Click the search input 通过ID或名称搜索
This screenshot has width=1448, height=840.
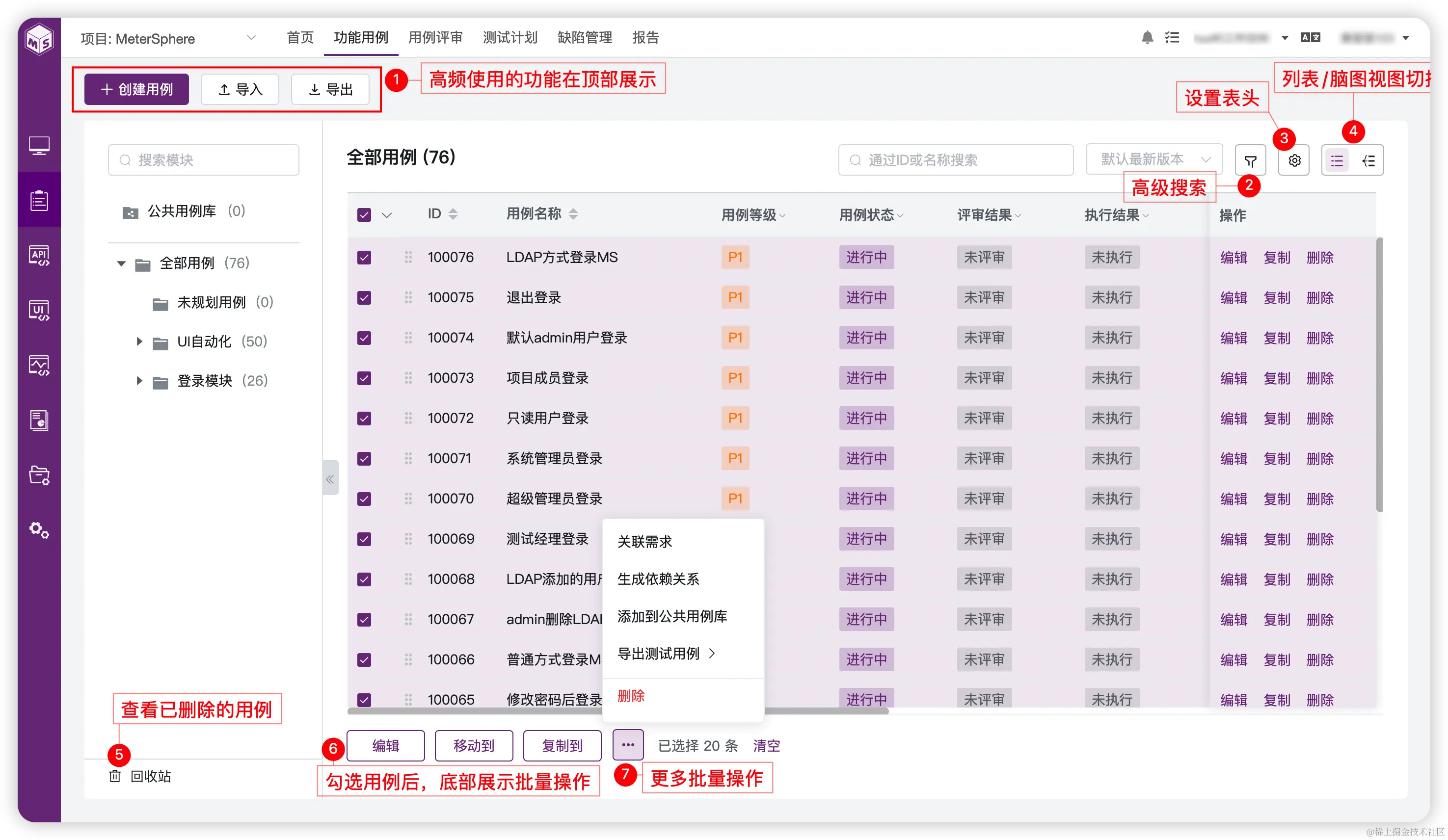(x=956, y=160)
